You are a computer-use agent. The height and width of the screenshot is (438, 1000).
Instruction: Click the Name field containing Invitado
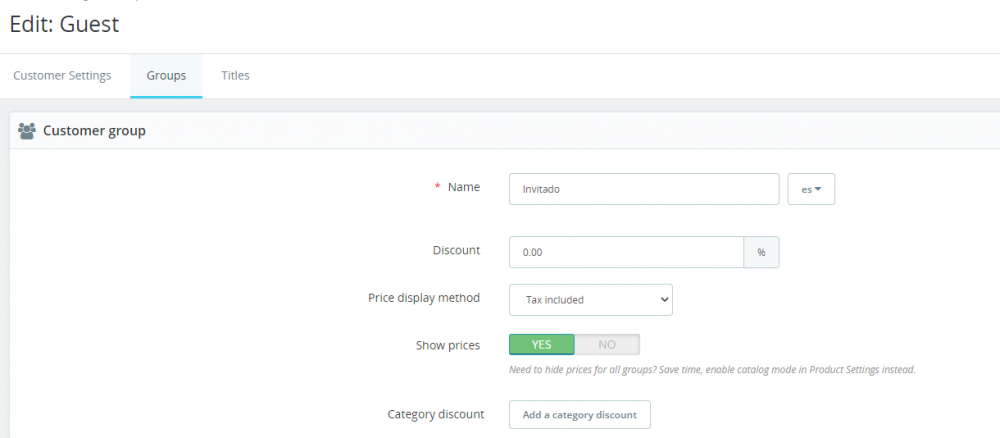643,189
